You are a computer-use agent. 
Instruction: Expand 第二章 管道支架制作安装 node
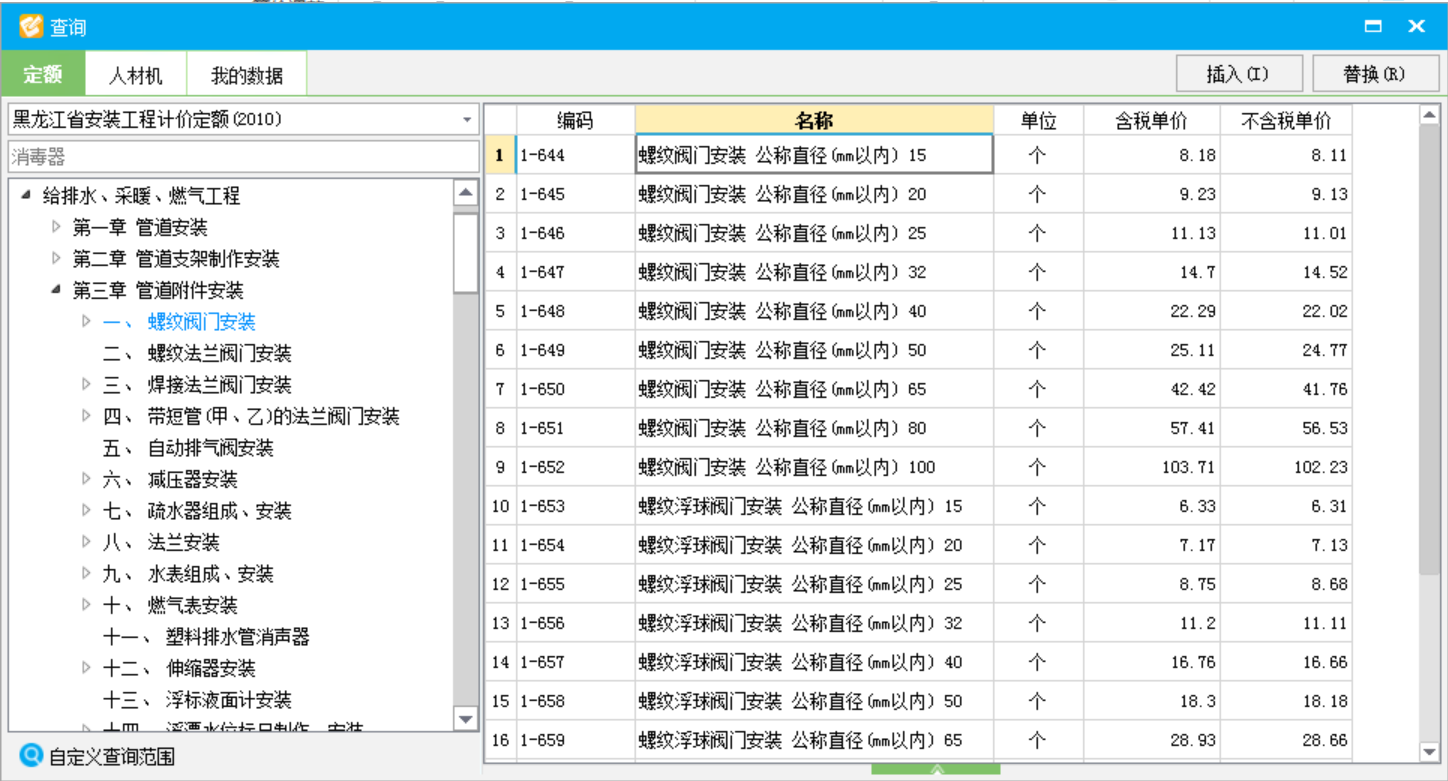[x=56, y=259]
